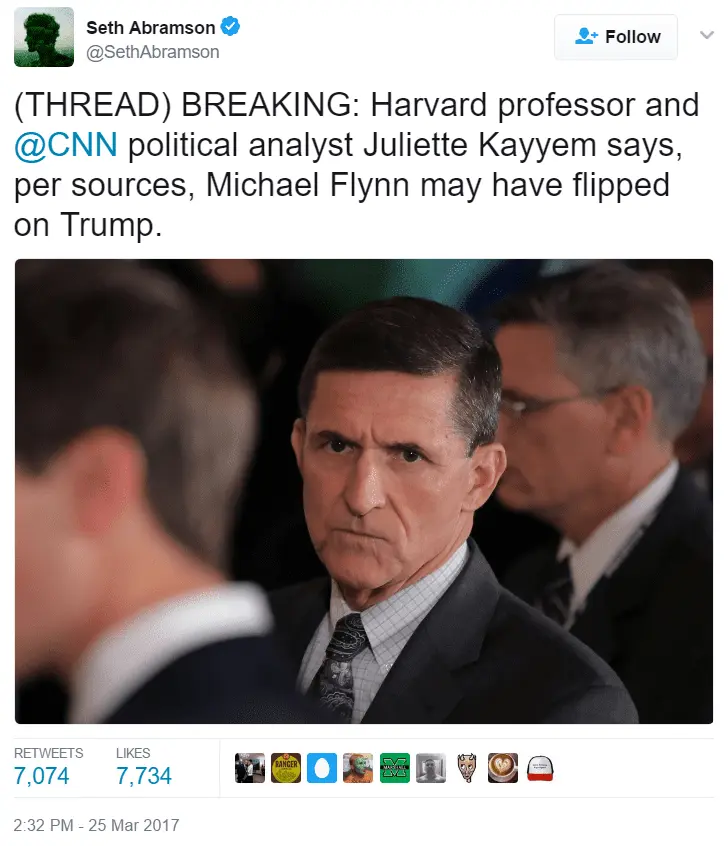The image size is (728, 846).
Task: Open the latte art coffee avatar
Action: (x=503, y=768)
